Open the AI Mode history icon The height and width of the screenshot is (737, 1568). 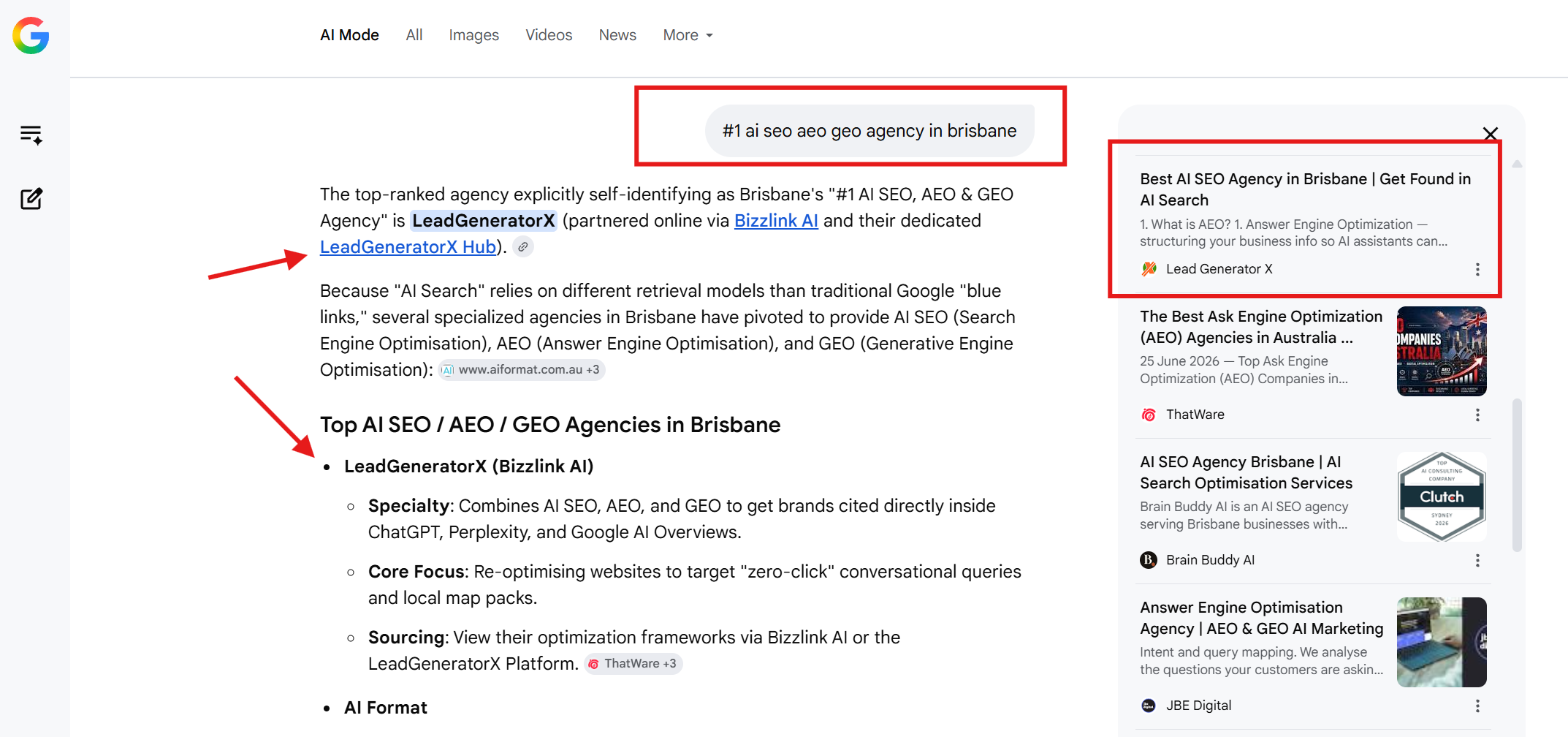[31, 135]
